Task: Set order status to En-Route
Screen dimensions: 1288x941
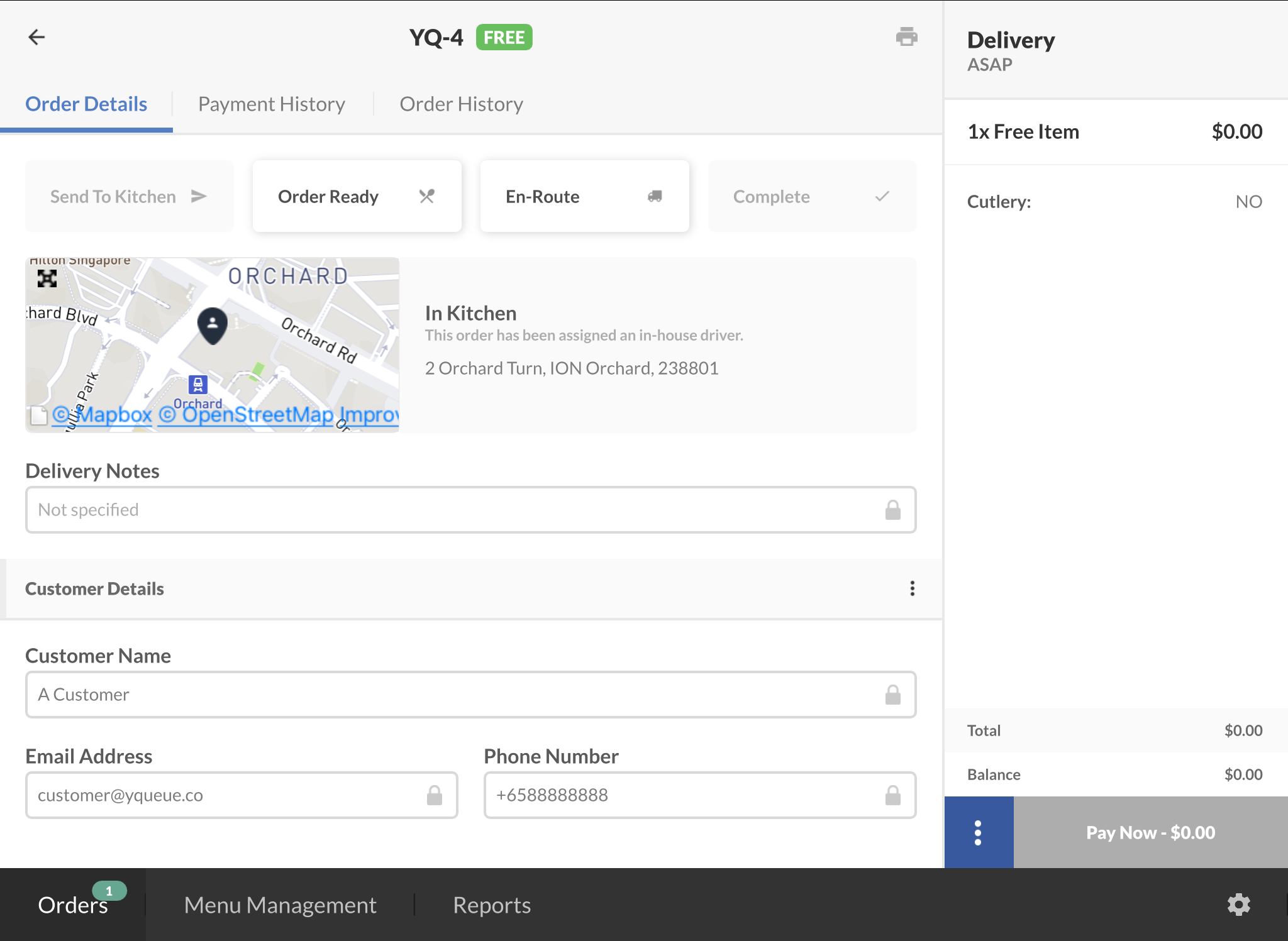Action: pos(584,197)
